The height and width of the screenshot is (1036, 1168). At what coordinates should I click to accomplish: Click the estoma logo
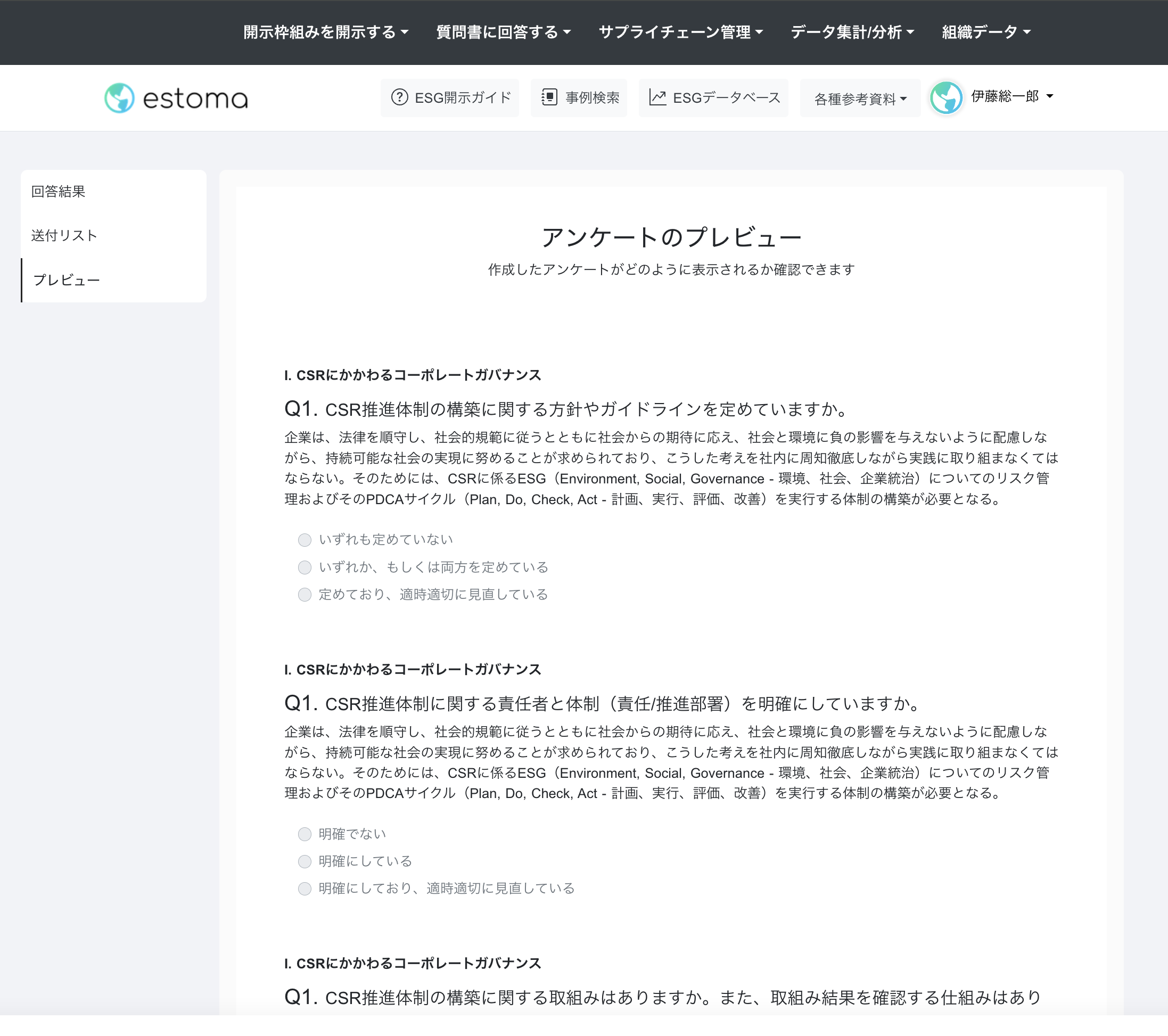176,98
